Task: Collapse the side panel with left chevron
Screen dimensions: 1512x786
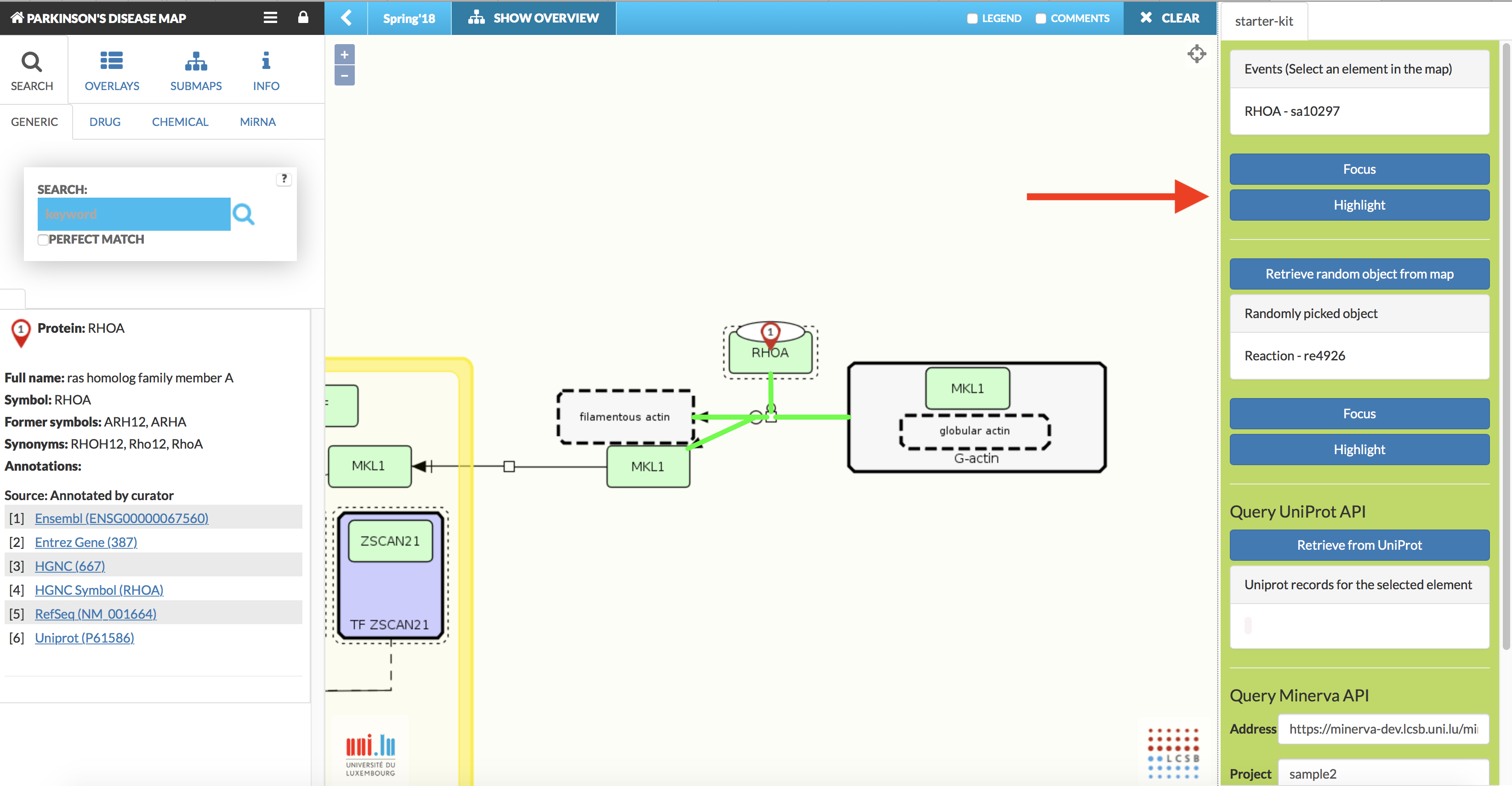Action: point(347,17)
